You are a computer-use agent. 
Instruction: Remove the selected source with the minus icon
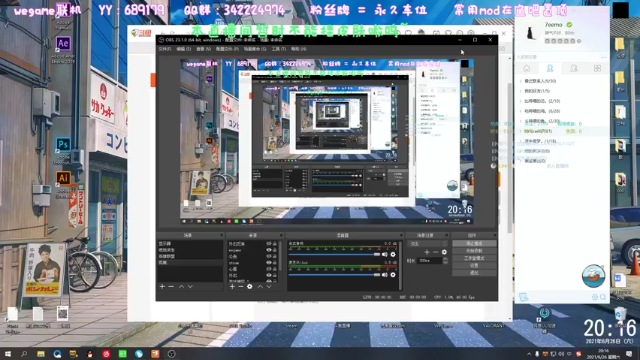click(240, 287)
